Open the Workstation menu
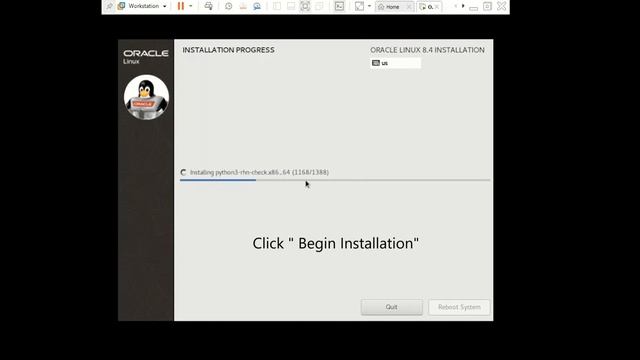Screen dimensions: 640x360 click(x=143, y=6)
